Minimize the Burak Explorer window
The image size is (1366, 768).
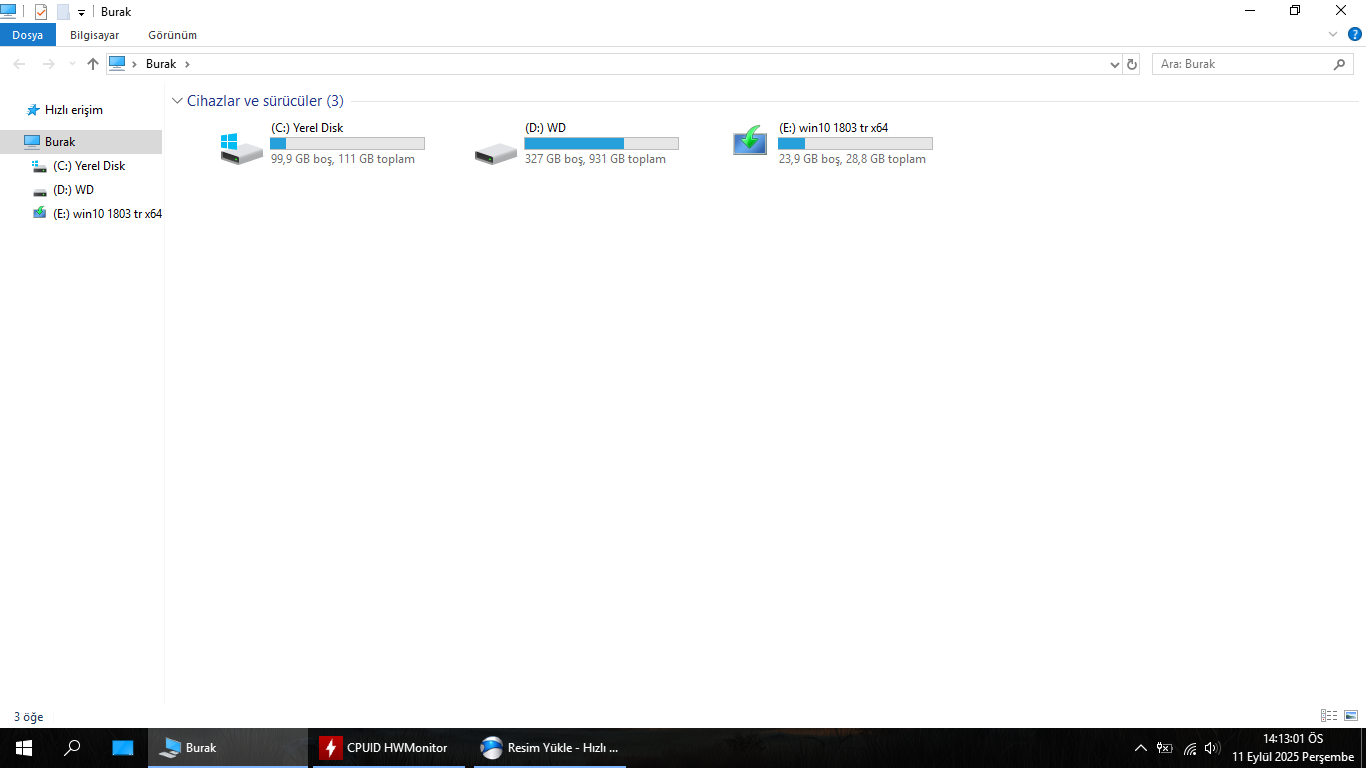(x=1250, y=11)
